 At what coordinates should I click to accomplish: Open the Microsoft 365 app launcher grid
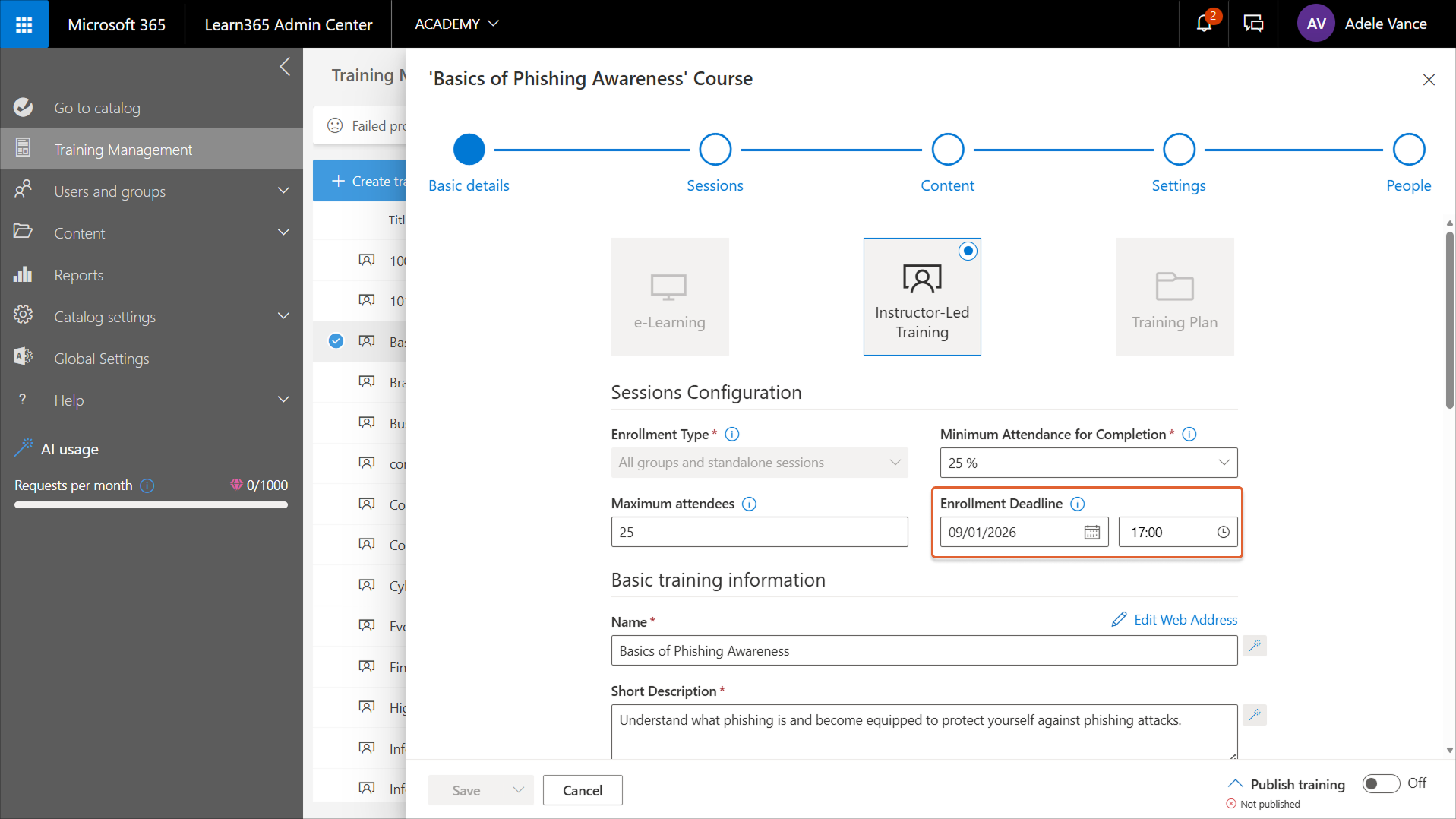click(x=24, y=24)
